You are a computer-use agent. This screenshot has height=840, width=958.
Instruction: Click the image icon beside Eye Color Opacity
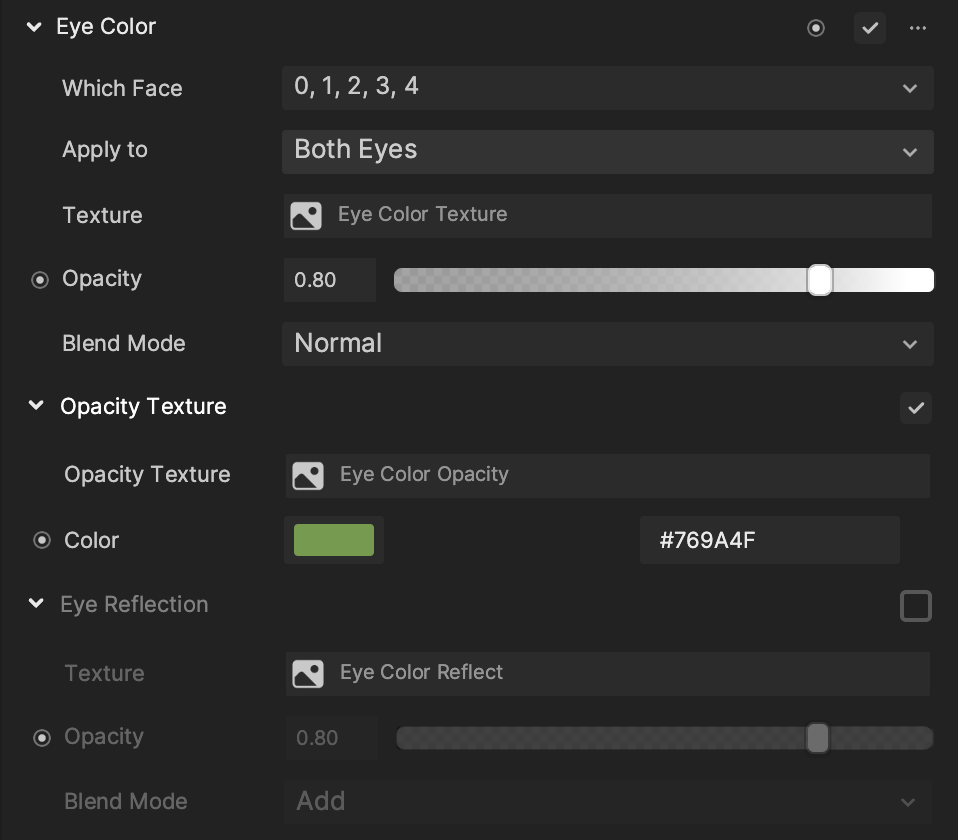coord(308,476)
